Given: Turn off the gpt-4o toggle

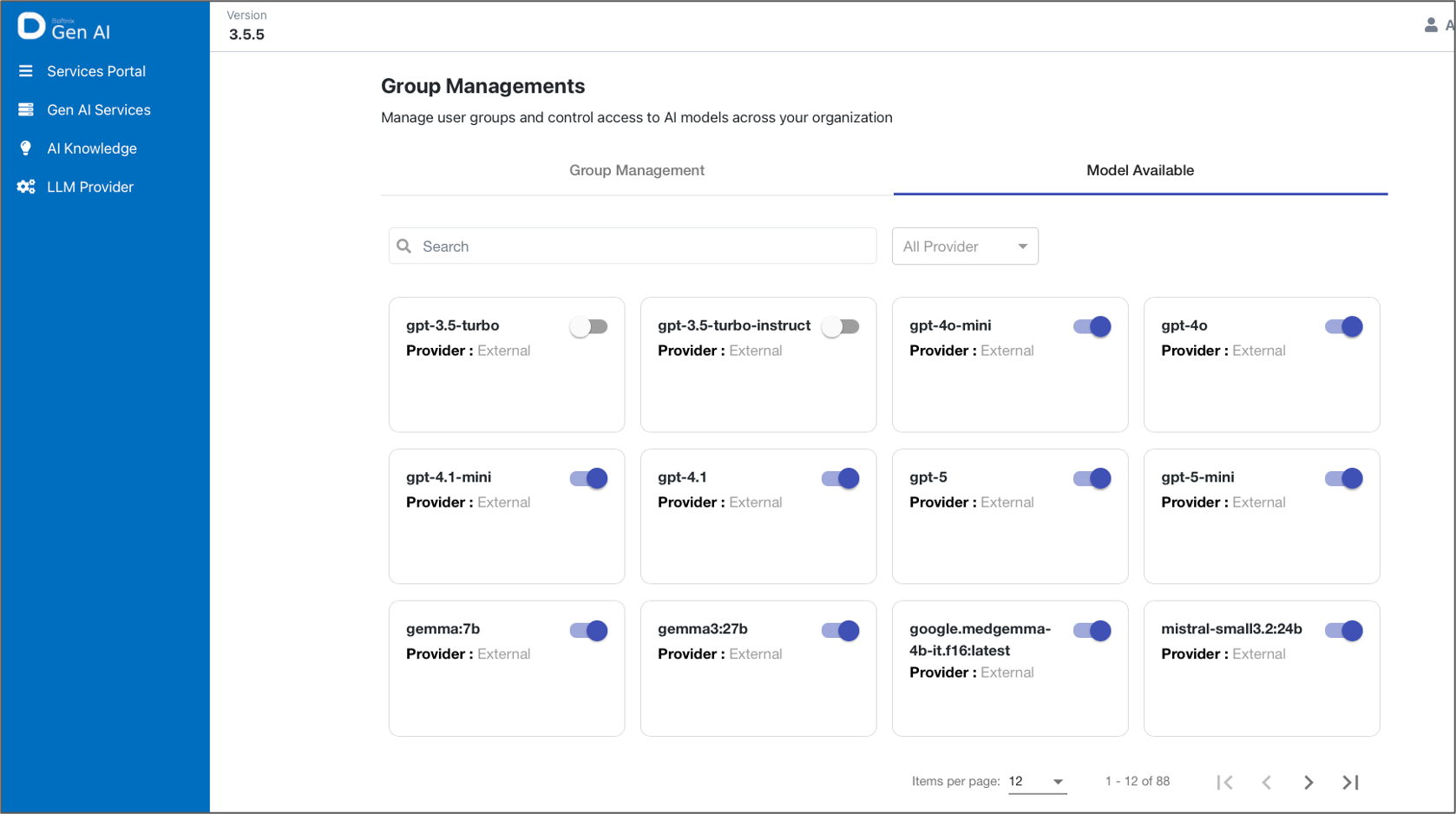Looking at the screenshot, I should pos(1343,326).
